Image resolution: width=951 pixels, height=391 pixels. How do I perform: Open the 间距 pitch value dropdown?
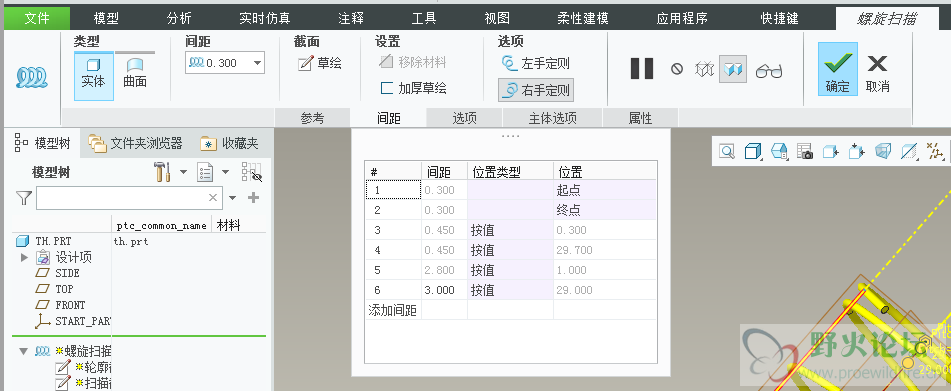(257, 63)
